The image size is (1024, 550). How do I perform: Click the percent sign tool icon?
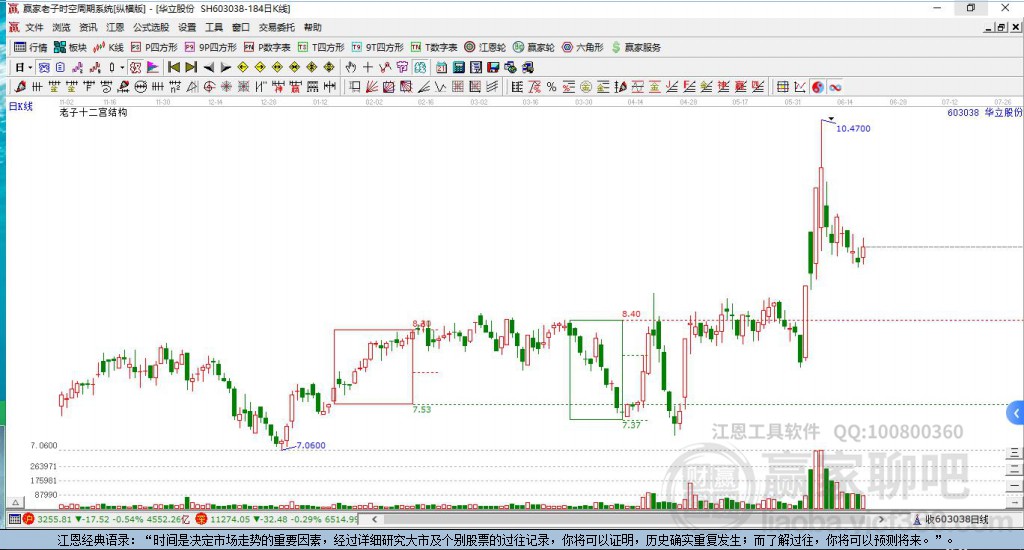tap(552, 87)
